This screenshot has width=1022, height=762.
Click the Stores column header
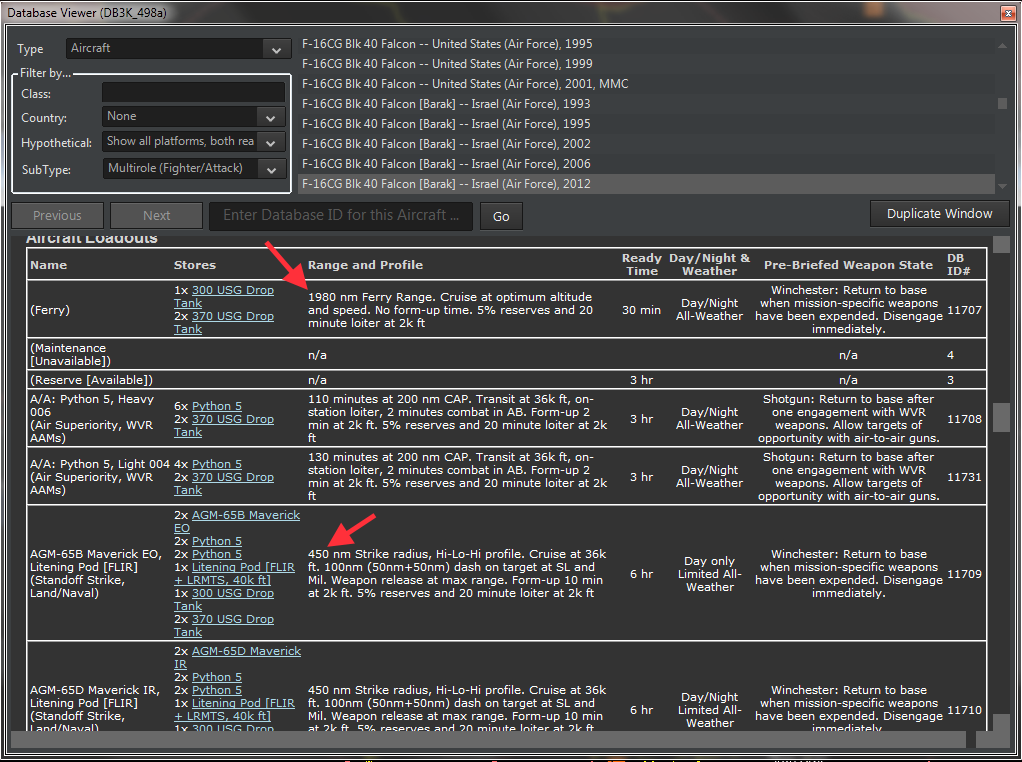[194, 265]
